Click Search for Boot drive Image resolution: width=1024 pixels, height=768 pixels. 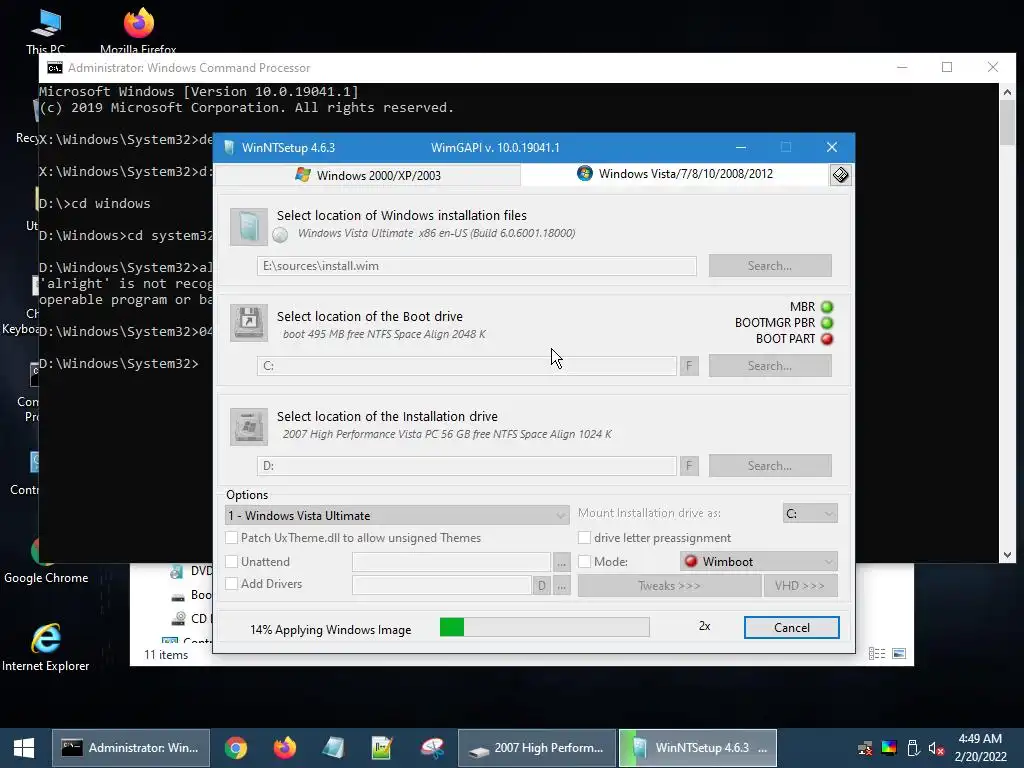click(x=770, y=366)
